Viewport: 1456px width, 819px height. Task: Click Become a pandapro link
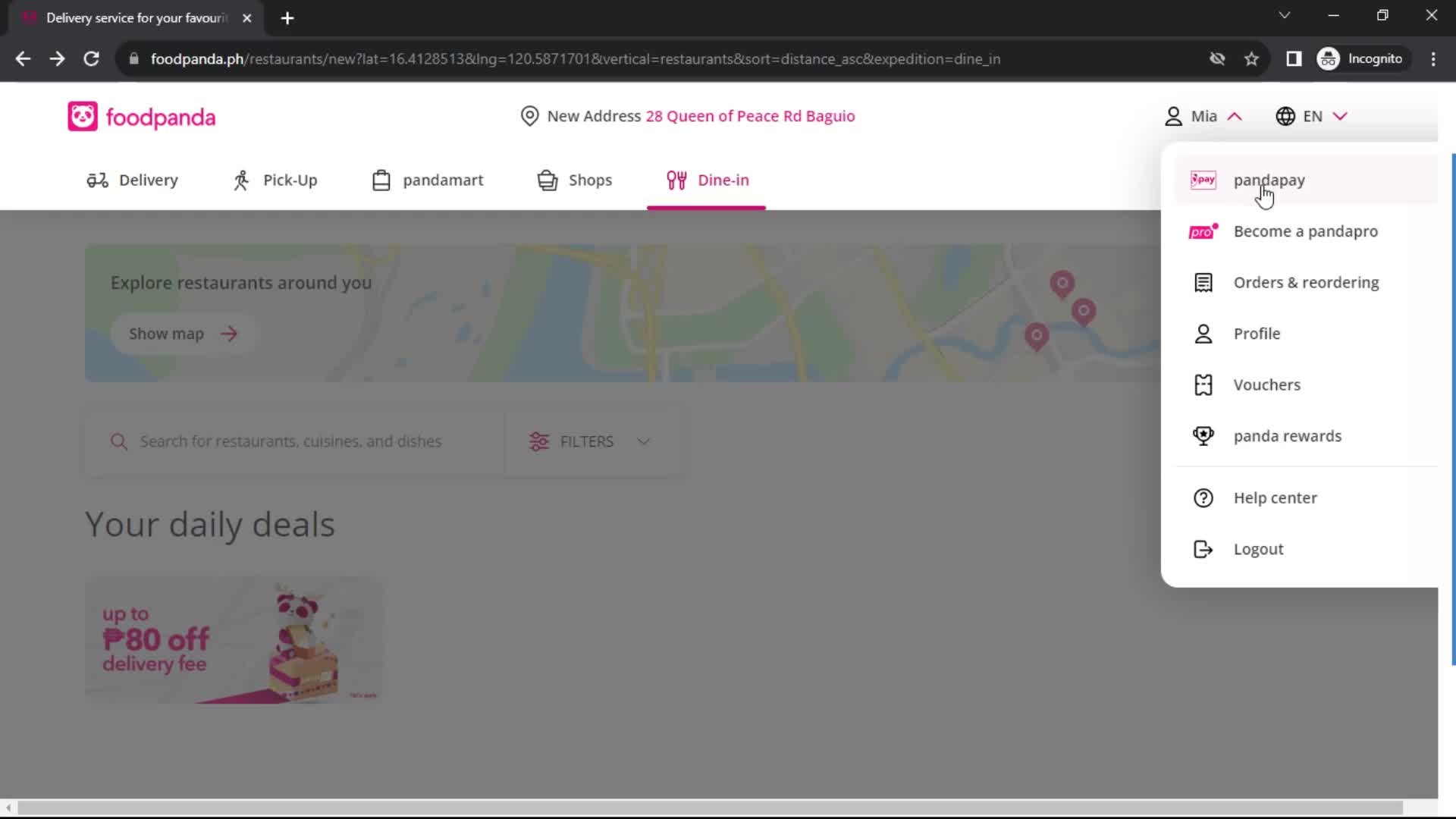click(x=1306, y=231)
